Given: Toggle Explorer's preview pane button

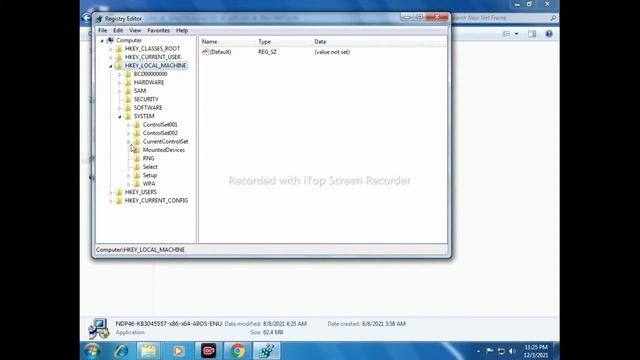Looking at the screenshot, I should 532,34.
